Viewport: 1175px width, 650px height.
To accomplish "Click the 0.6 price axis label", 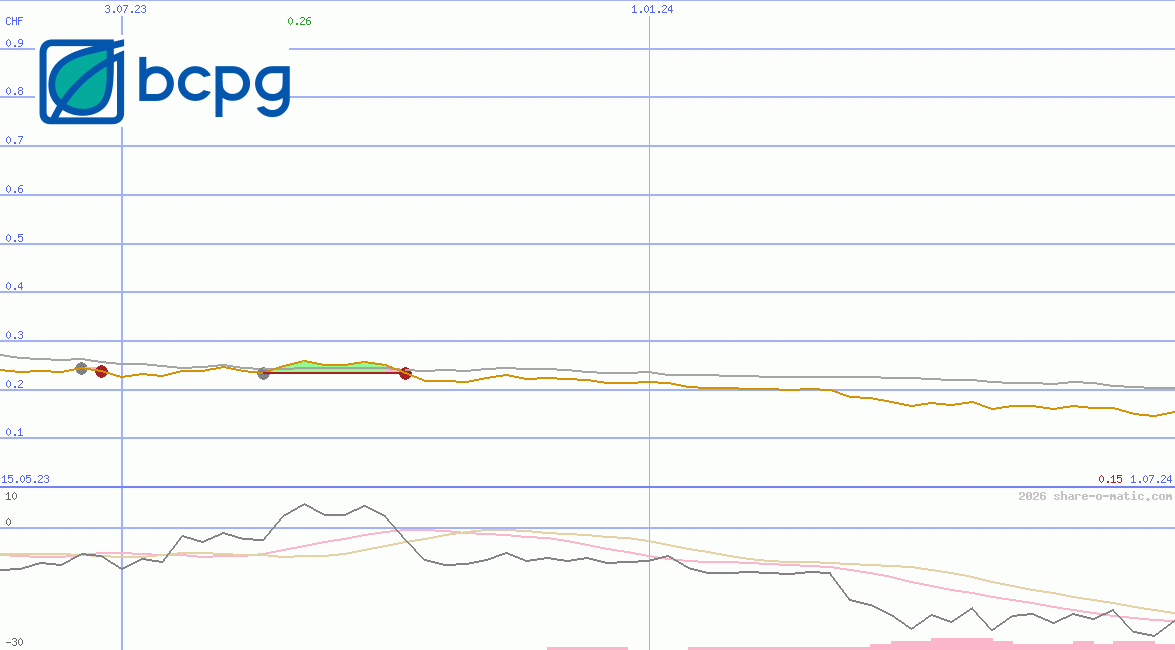I will tap(14, 189).
